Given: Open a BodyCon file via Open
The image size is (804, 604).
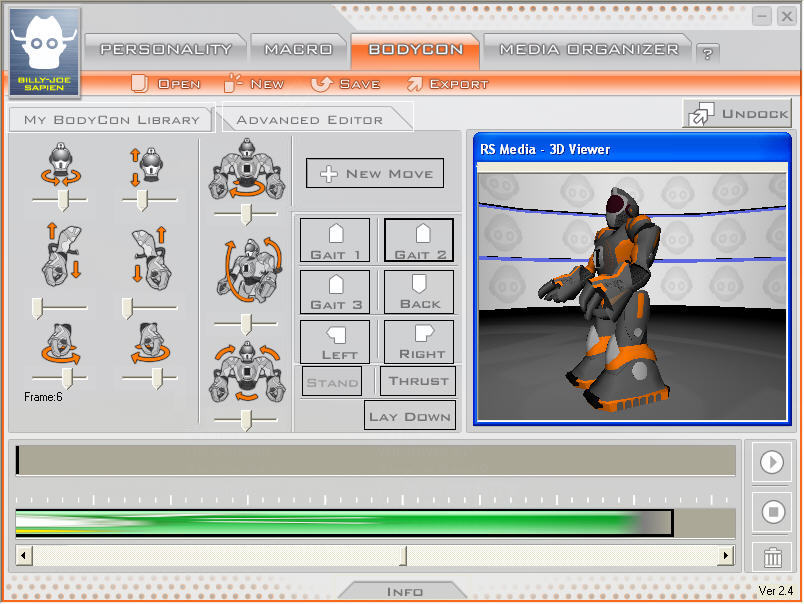Looking at the screenshot, I should tap(166, 84).
